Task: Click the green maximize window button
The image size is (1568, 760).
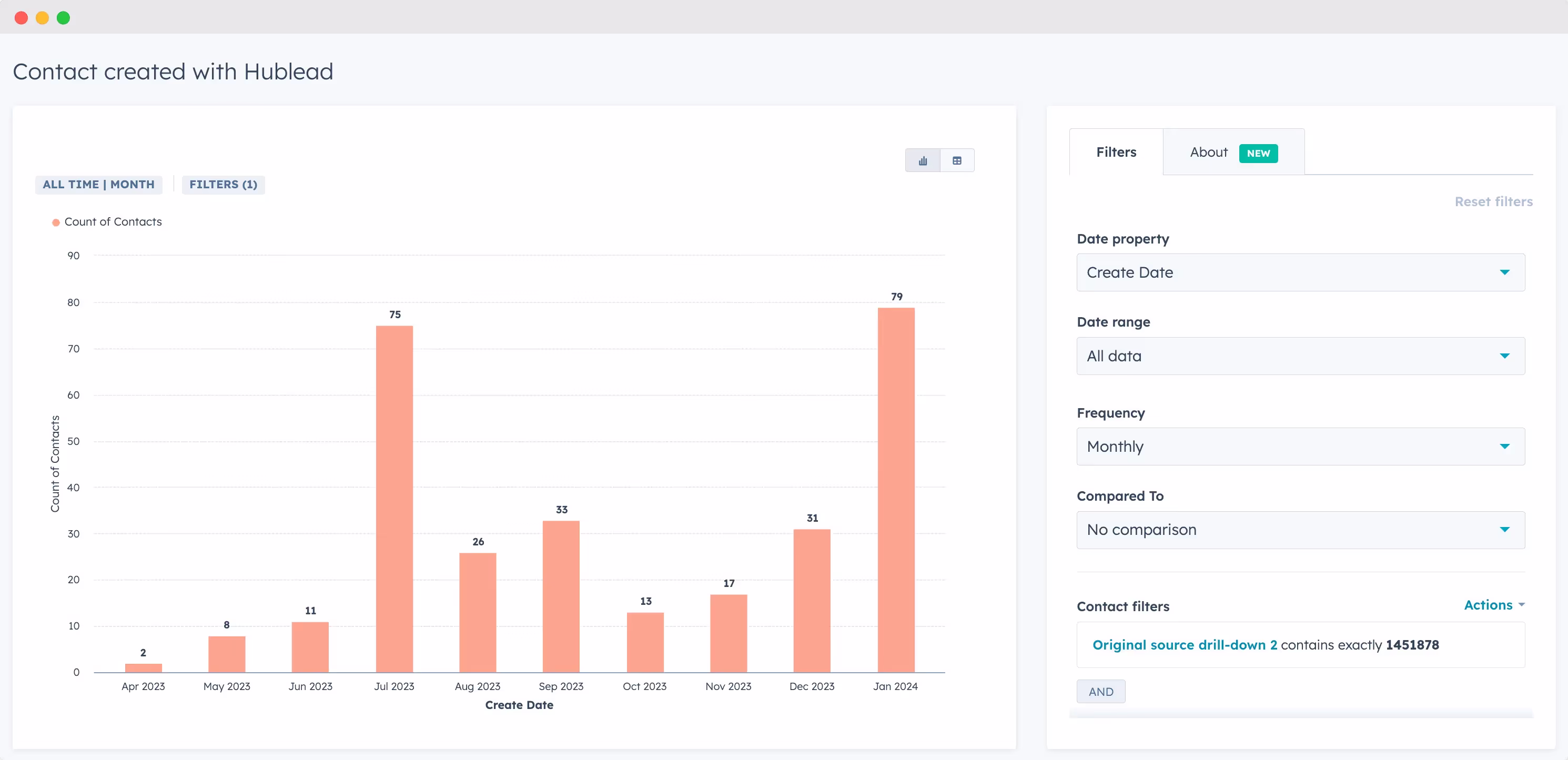Action: [63, 18]
